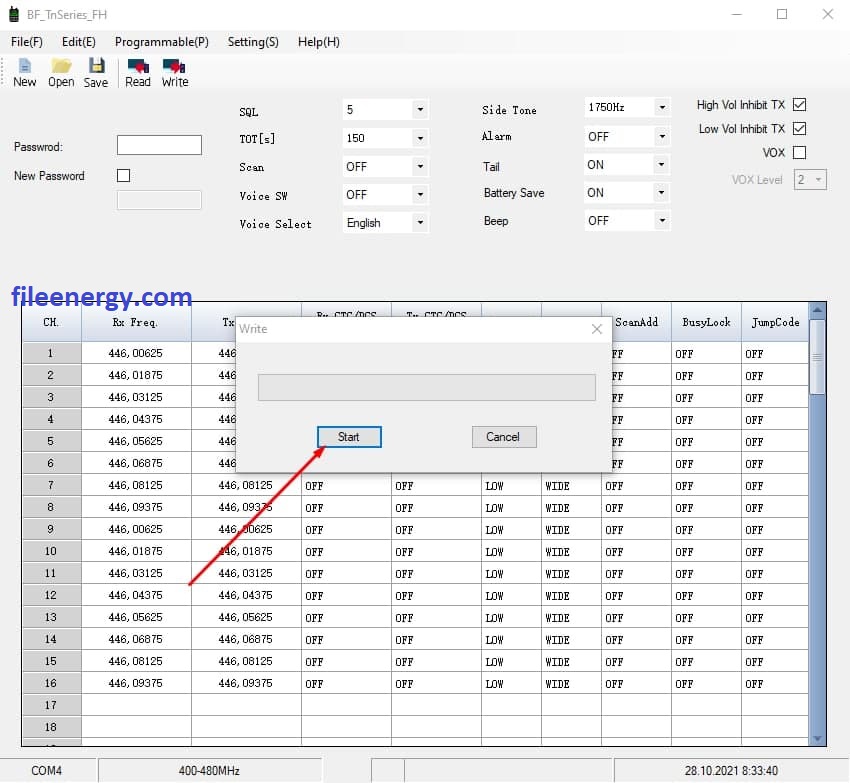Image resolution: width=850 pixels, height=783 pixels.
Task: Click the WIDE bandwidth cell in channel 13
Action: click(x=571, y=618)
